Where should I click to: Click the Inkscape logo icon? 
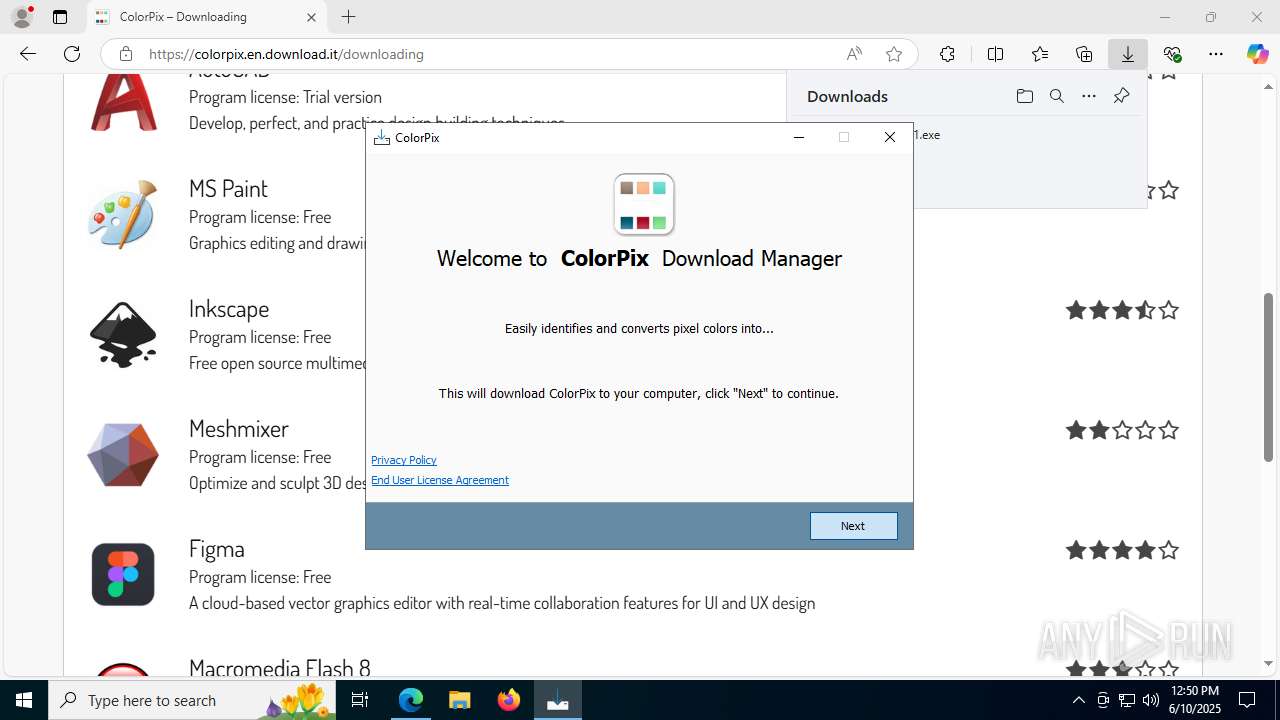(123, 335)
